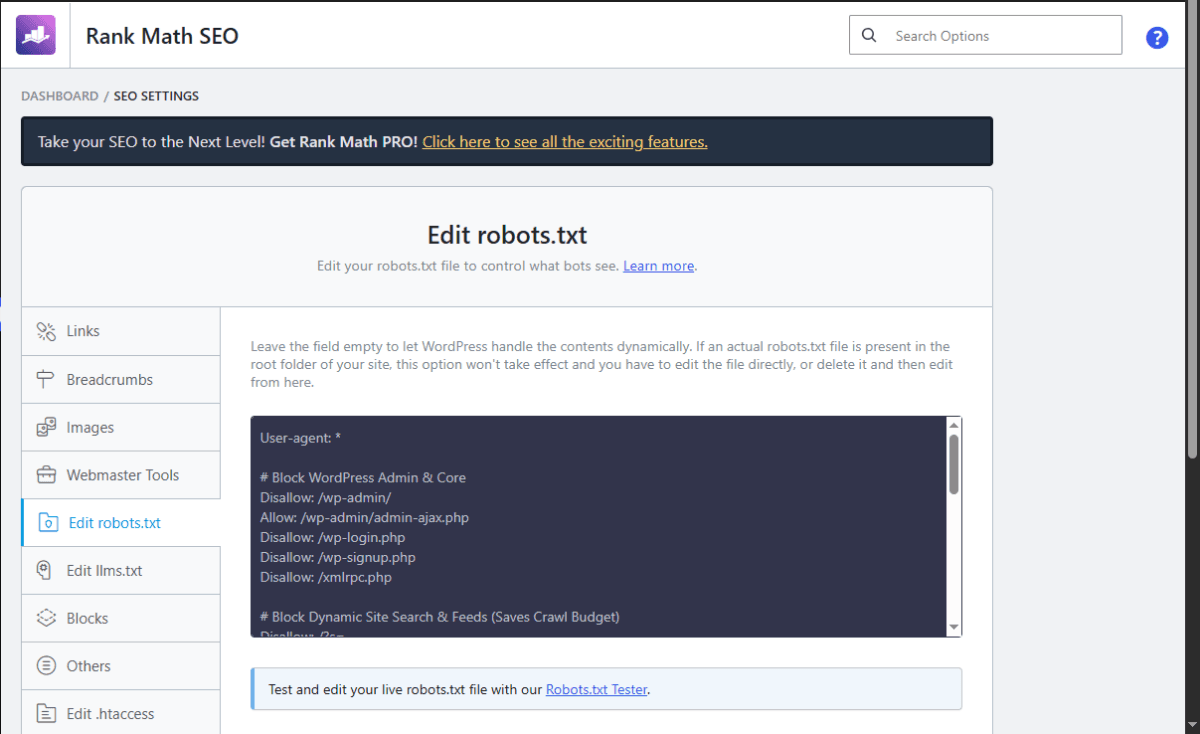Select the Edit robots.txt tab

(x=121, y=523)
